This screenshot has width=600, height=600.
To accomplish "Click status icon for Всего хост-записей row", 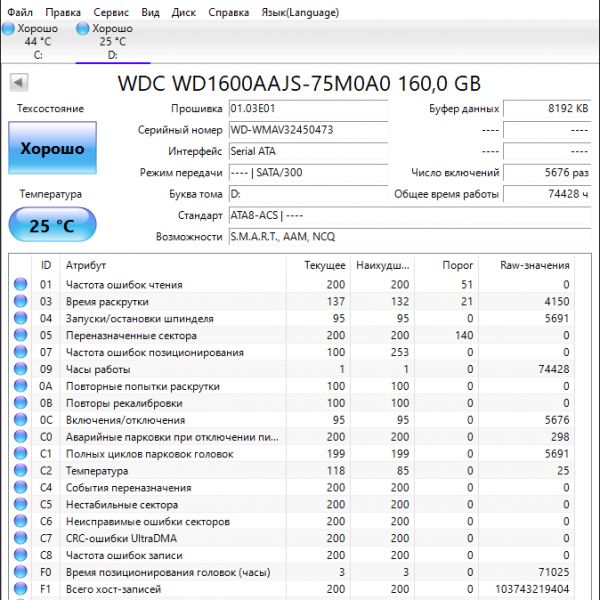I will click(21, 589).
